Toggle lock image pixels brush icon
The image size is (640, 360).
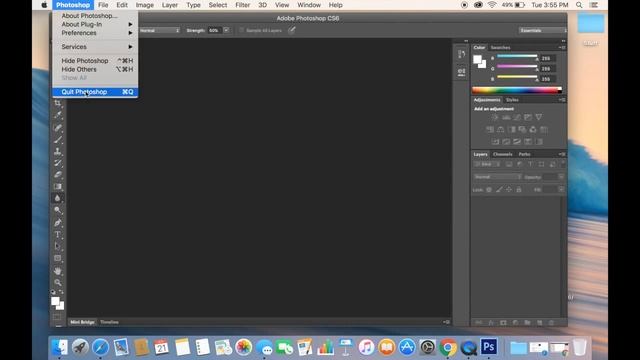(499, 190)
